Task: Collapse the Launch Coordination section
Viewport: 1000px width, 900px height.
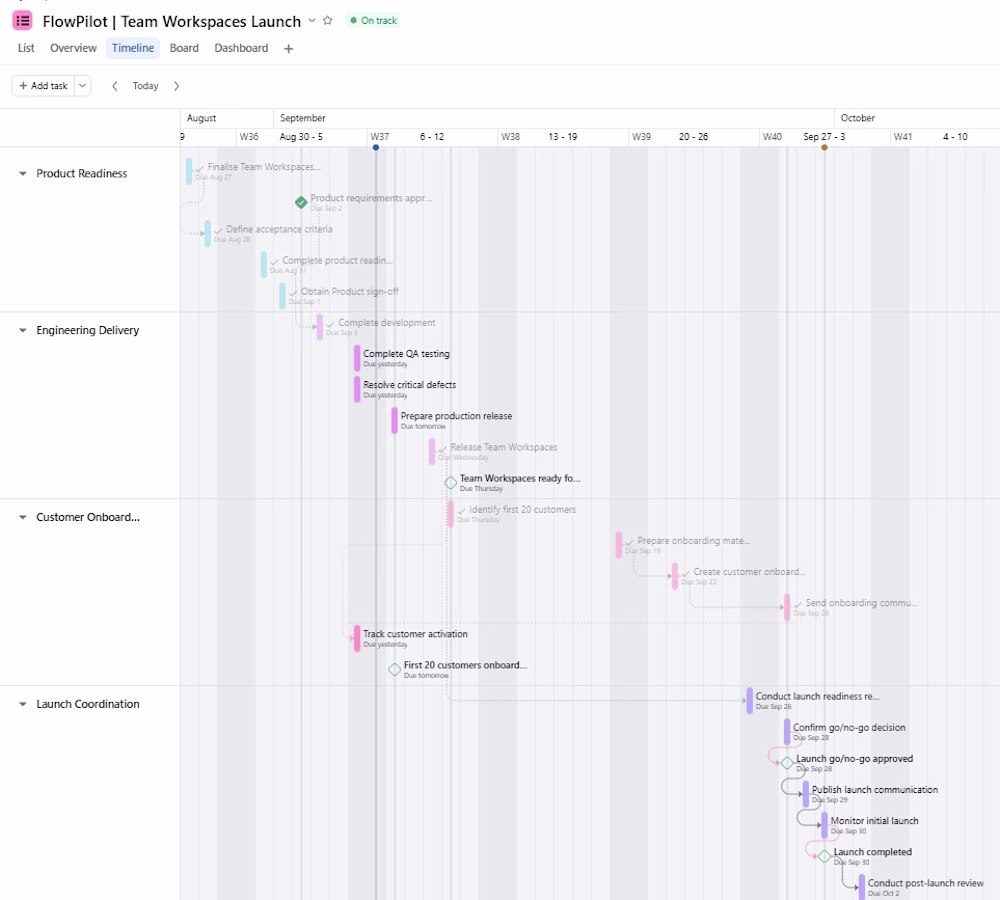Action: pyautogui.click(x=23, y=704)
